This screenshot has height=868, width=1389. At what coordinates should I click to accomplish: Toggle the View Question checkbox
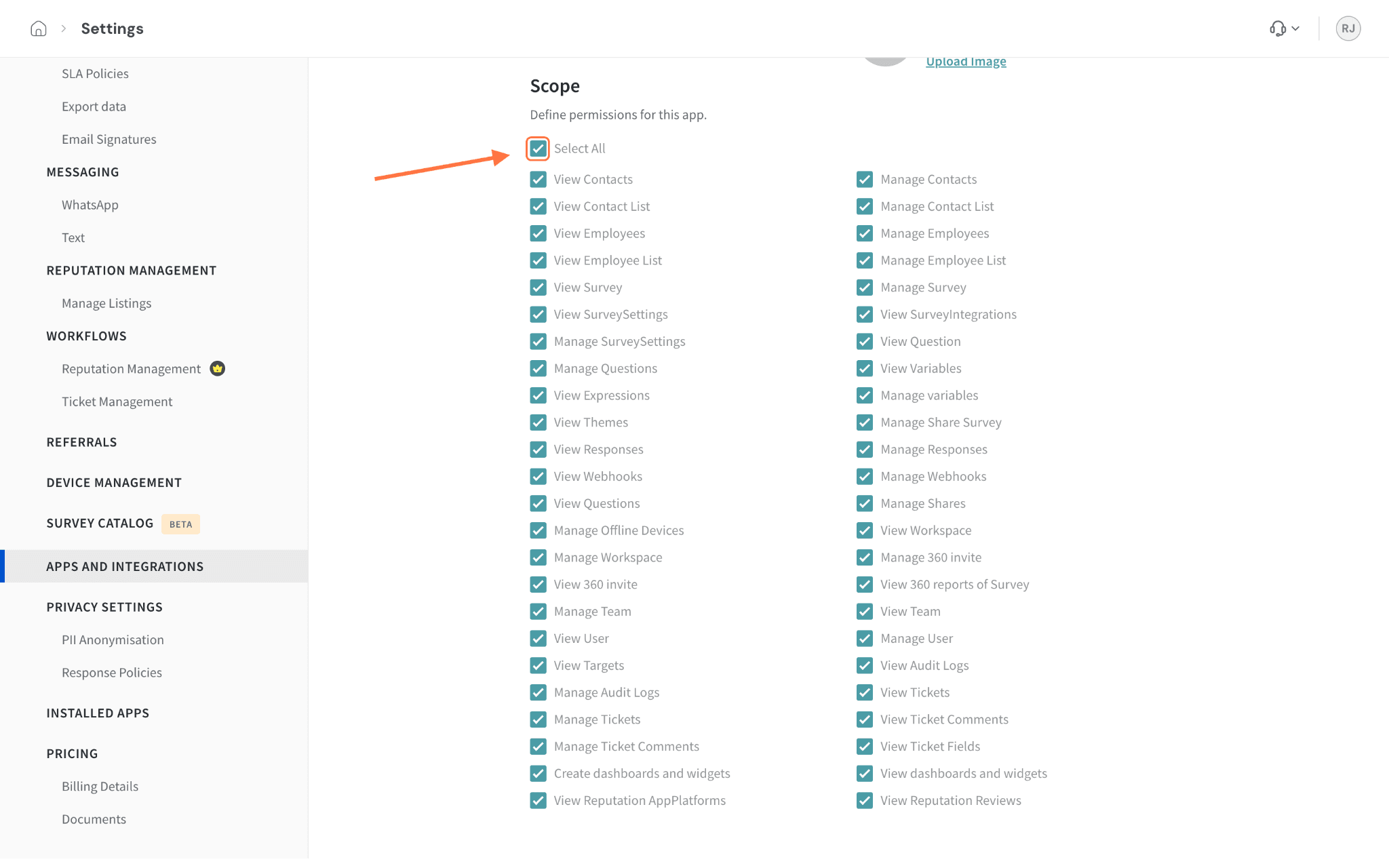point(865,342)
